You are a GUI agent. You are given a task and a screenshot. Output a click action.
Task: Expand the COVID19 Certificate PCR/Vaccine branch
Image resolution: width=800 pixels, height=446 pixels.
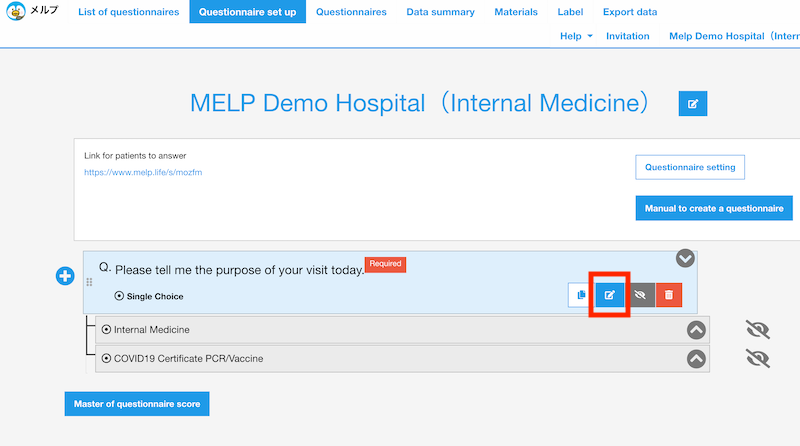pyautogui.click(x=696, y=359)
